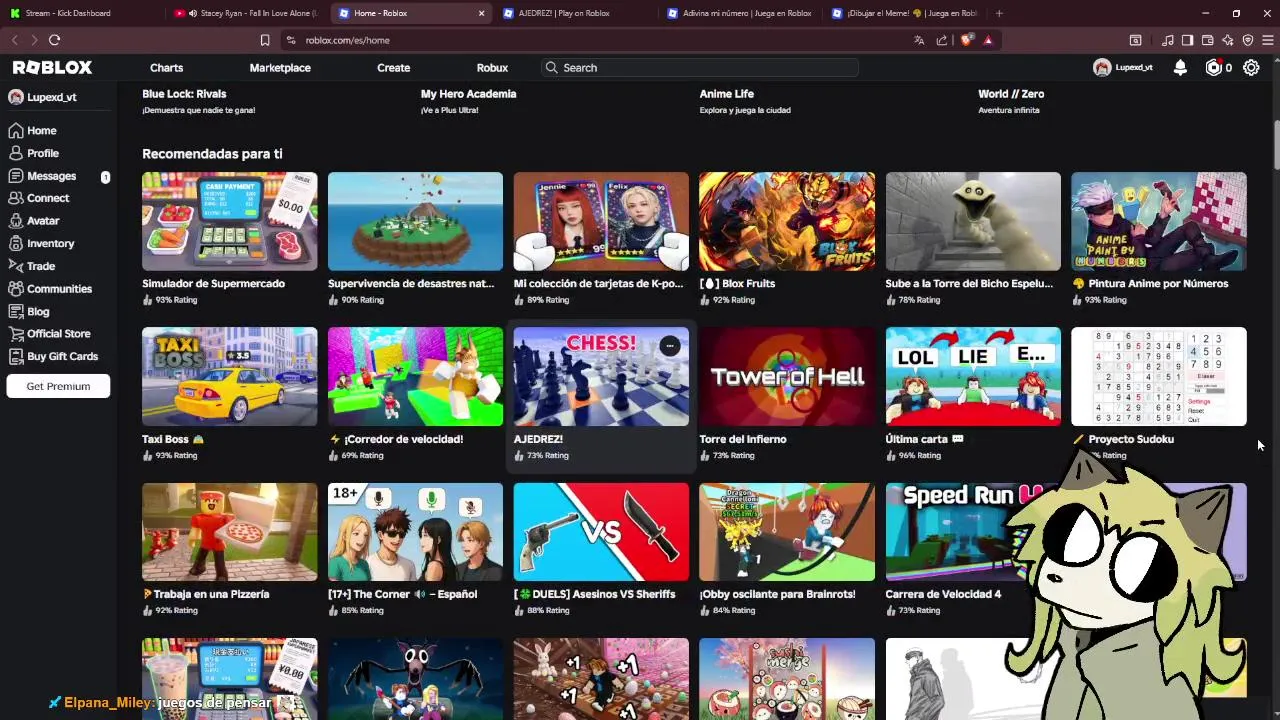The height and width of the screenshot is (720, 1280).
Task: Click the roblox.com address bar
Action: click(600, 40)
